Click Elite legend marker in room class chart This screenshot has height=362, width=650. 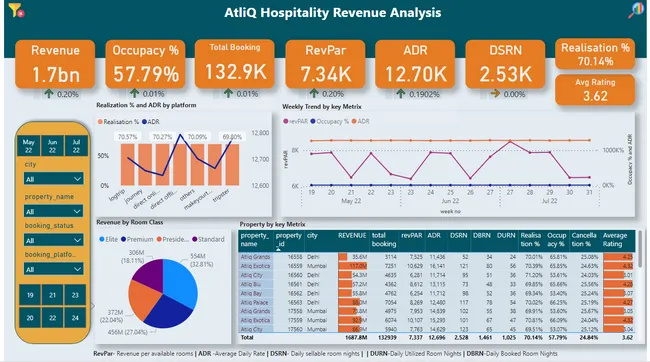tap(102, 239)
